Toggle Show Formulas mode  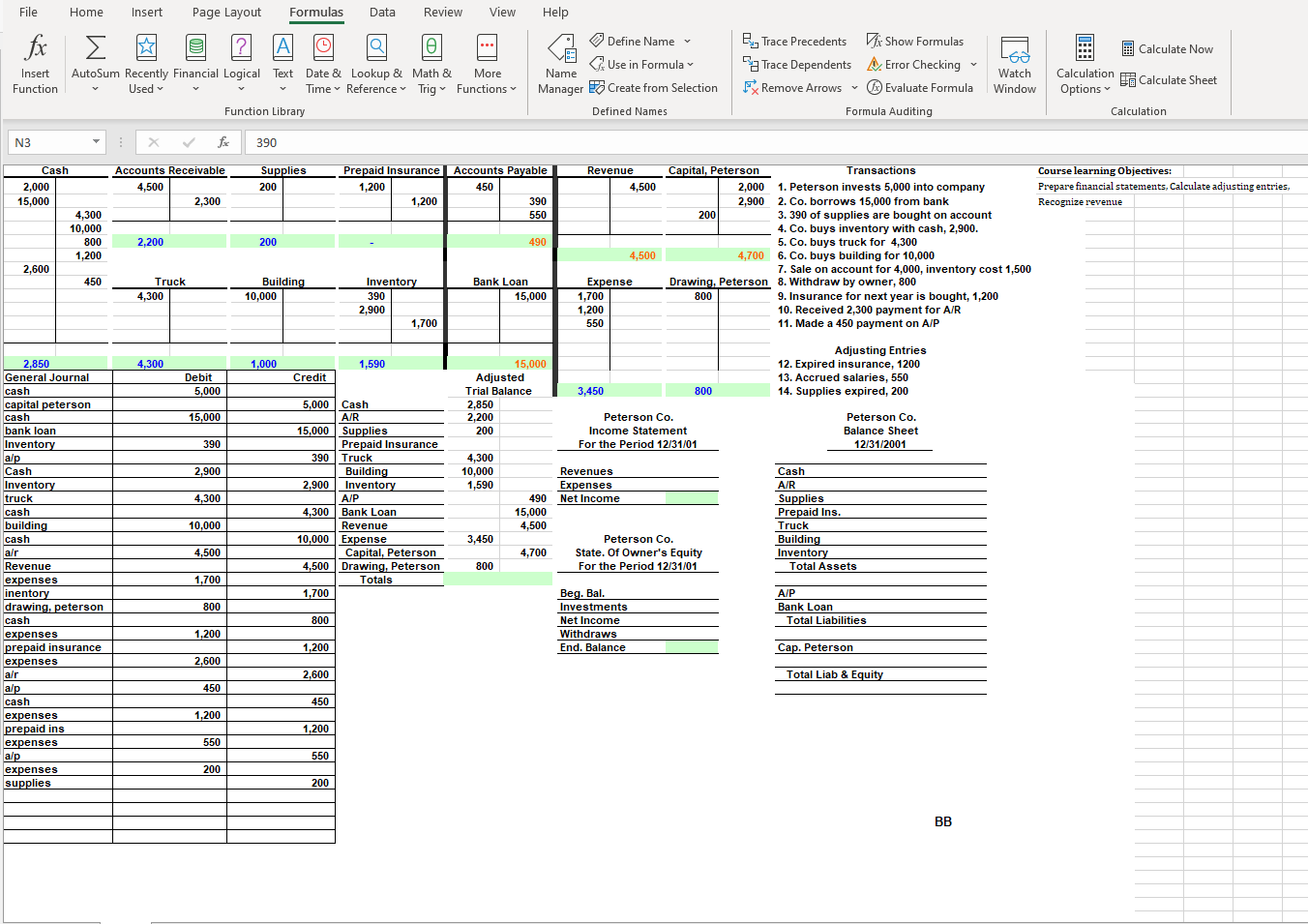[x=914, y=41]
